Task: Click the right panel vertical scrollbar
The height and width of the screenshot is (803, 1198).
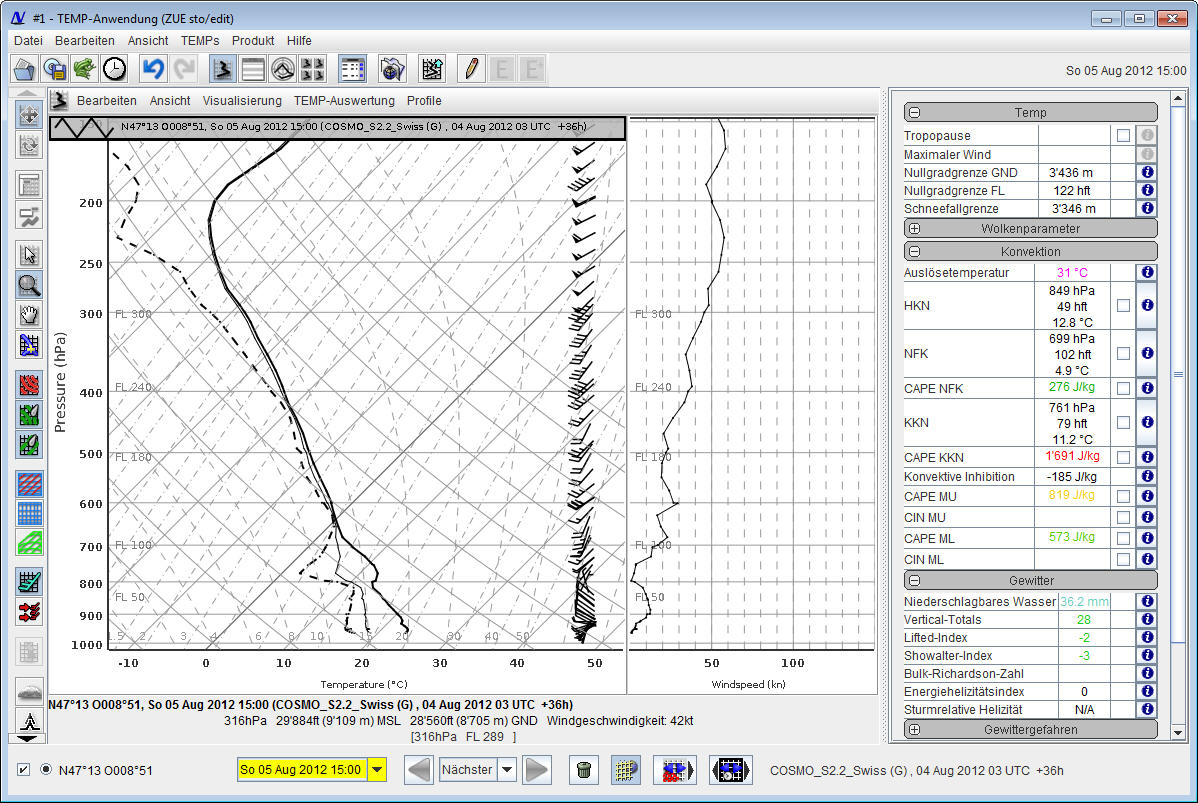Action: point(1177,374)
